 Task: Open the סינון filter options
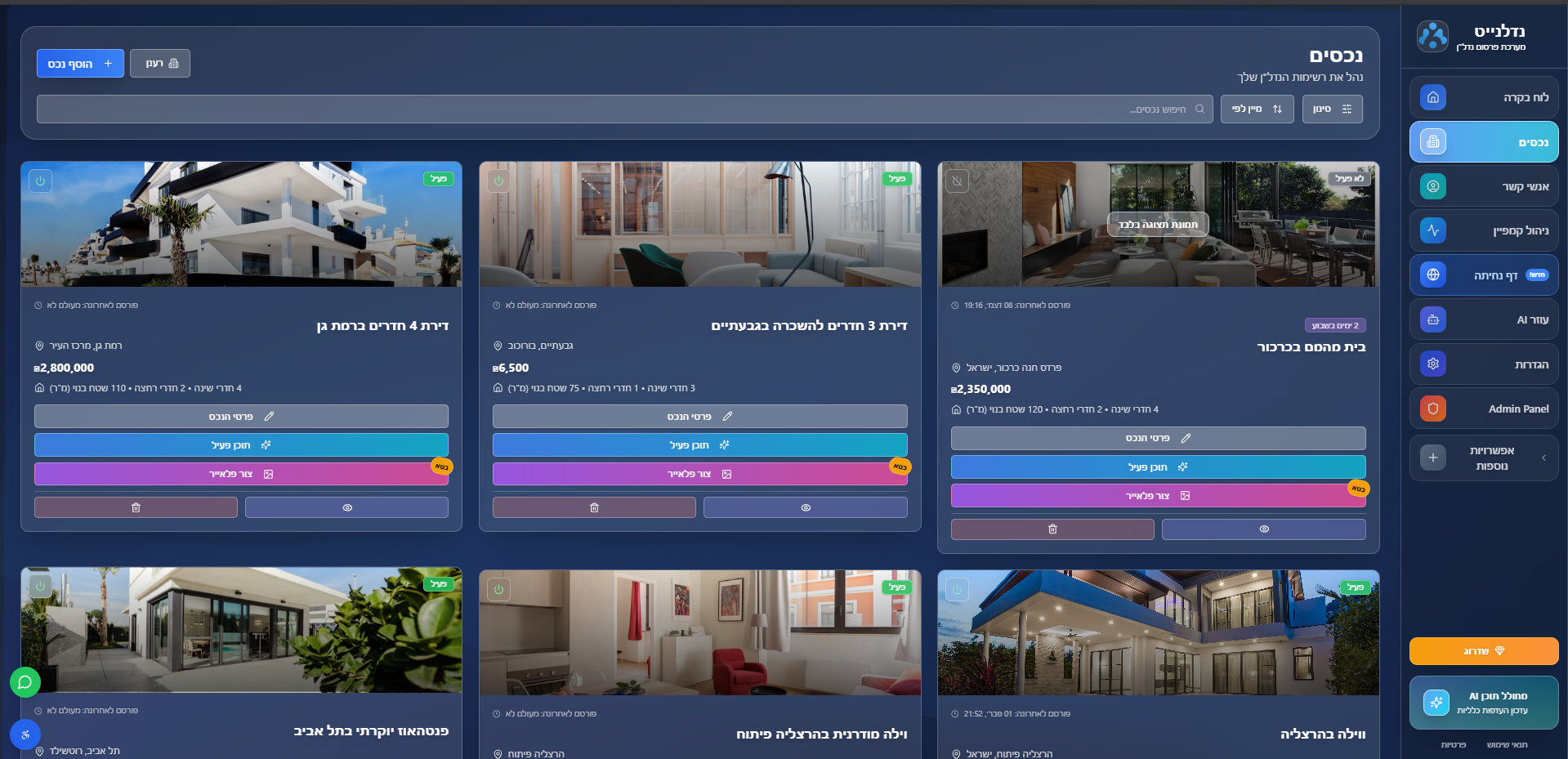1332,109
